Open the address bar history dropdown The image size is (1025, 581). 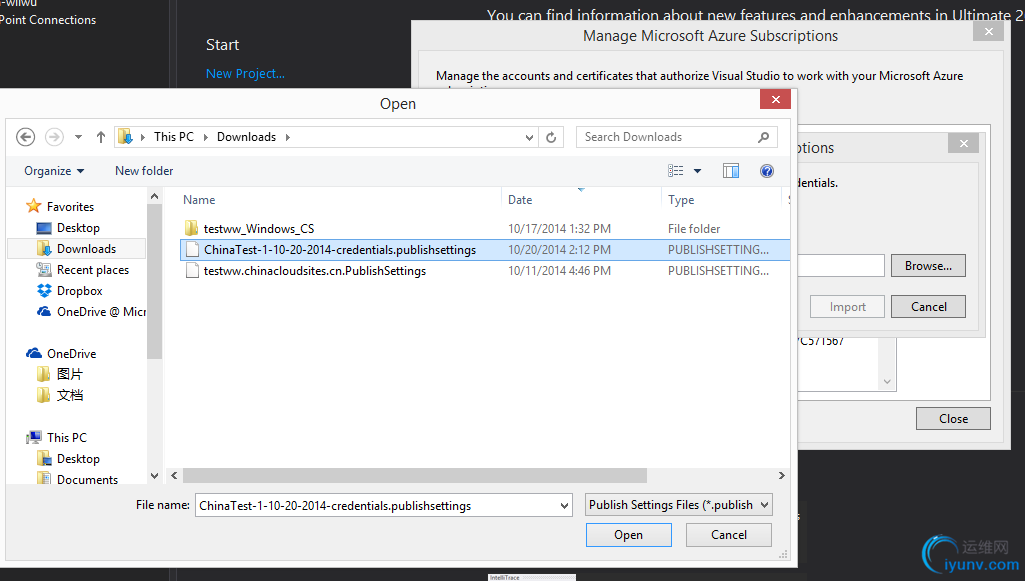[x=529, y=137]
